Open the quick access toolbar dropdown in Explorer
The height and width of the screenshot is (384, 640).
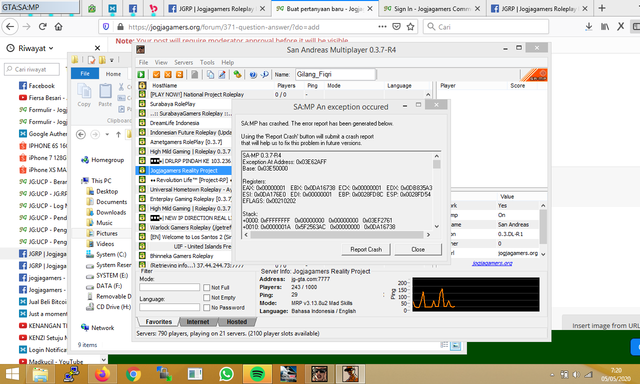[111, 60]
